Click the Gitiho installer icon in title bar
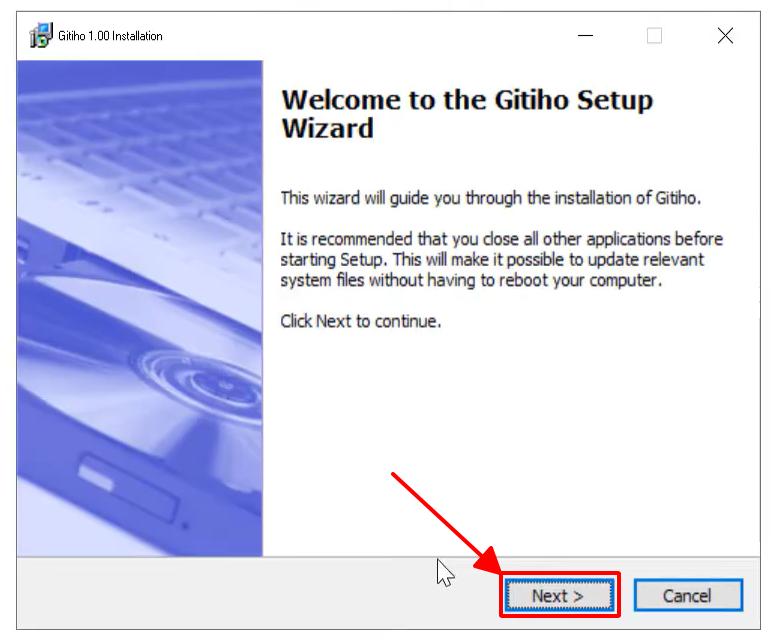This screenshot has width=775, height=644. pos(41,36)
